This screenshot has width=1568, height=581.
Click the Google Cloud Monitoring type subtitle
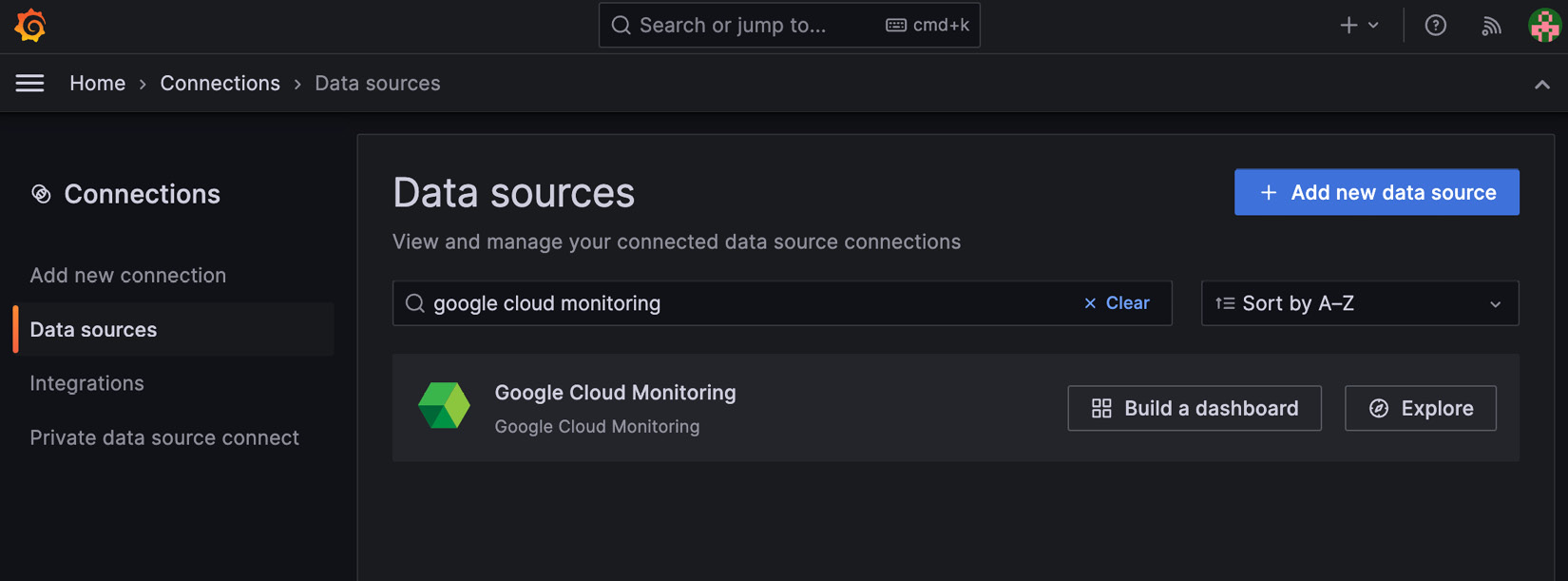597,427
